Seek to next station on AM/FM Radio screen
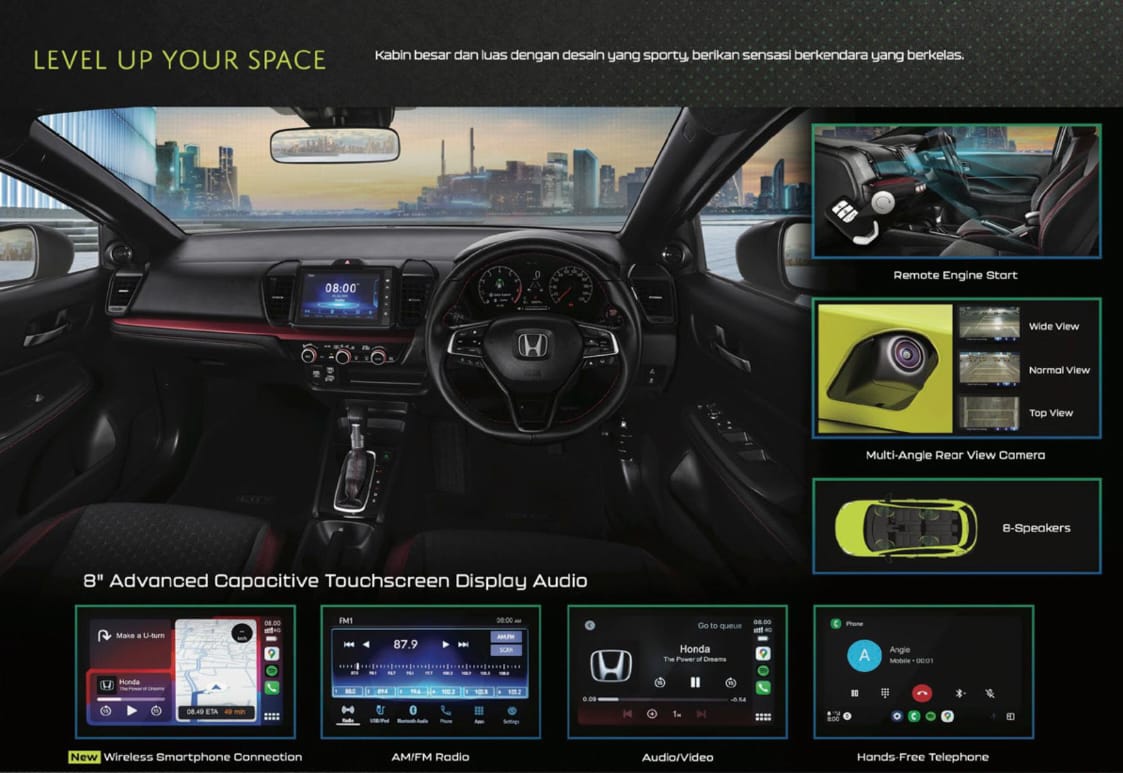 (463, 645)
